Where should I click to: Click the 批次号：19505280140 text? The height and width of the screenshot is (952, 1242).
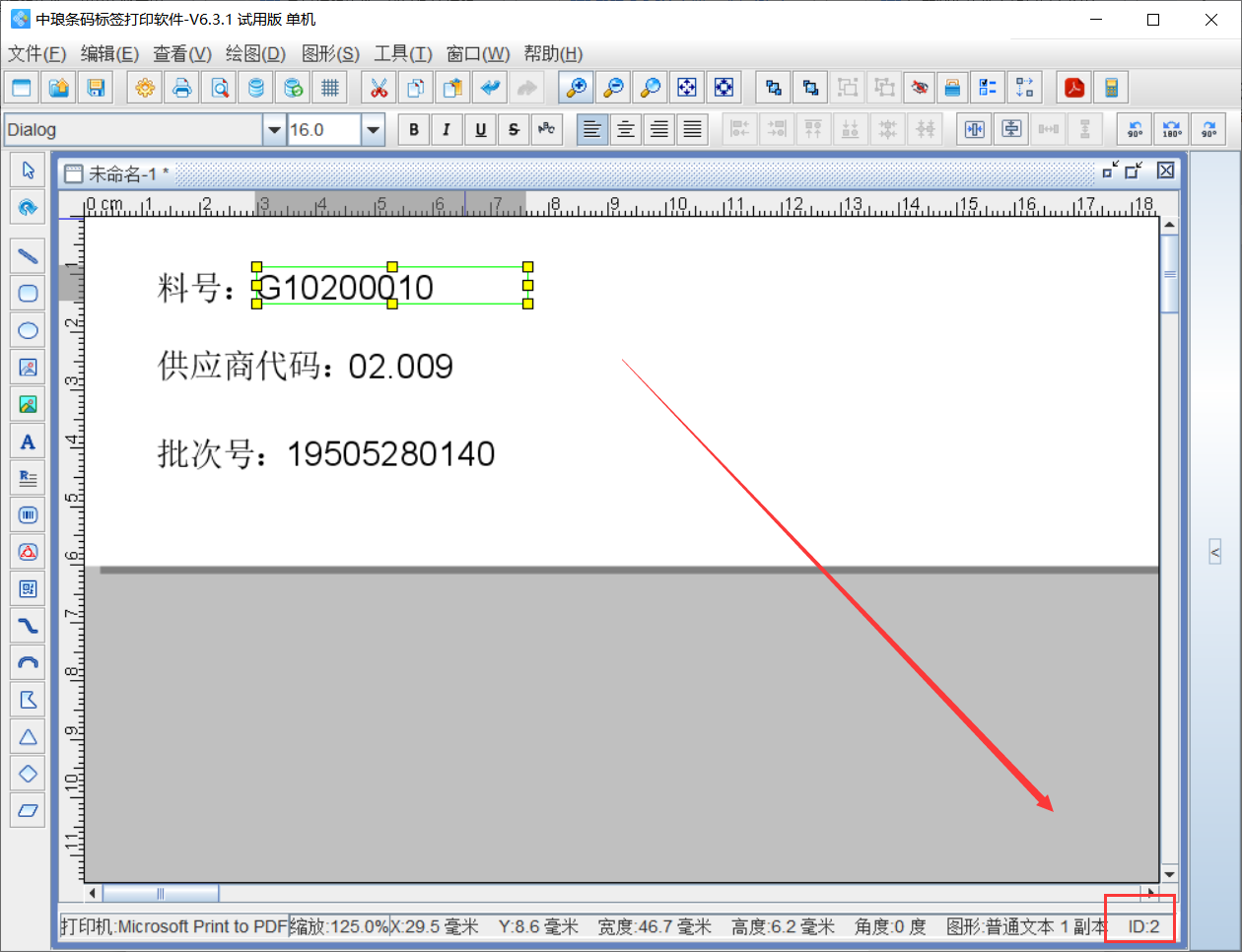(x=326, y=454)
